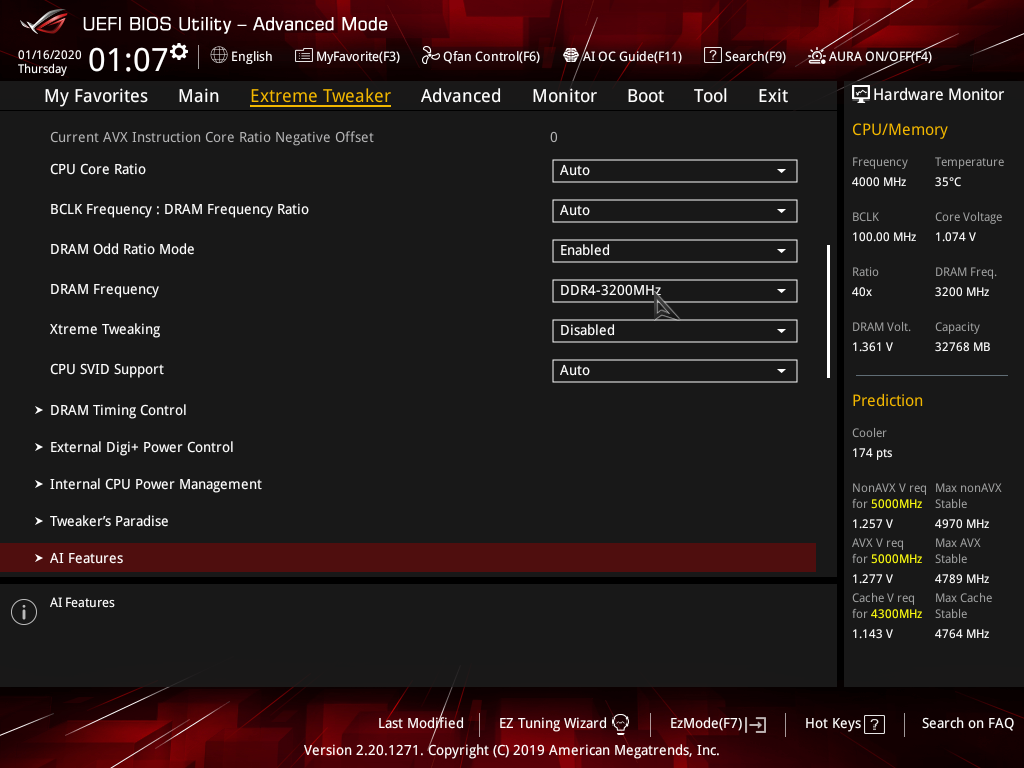Click the 1.361 V DRAM voltage value

[x=872, y=347]
